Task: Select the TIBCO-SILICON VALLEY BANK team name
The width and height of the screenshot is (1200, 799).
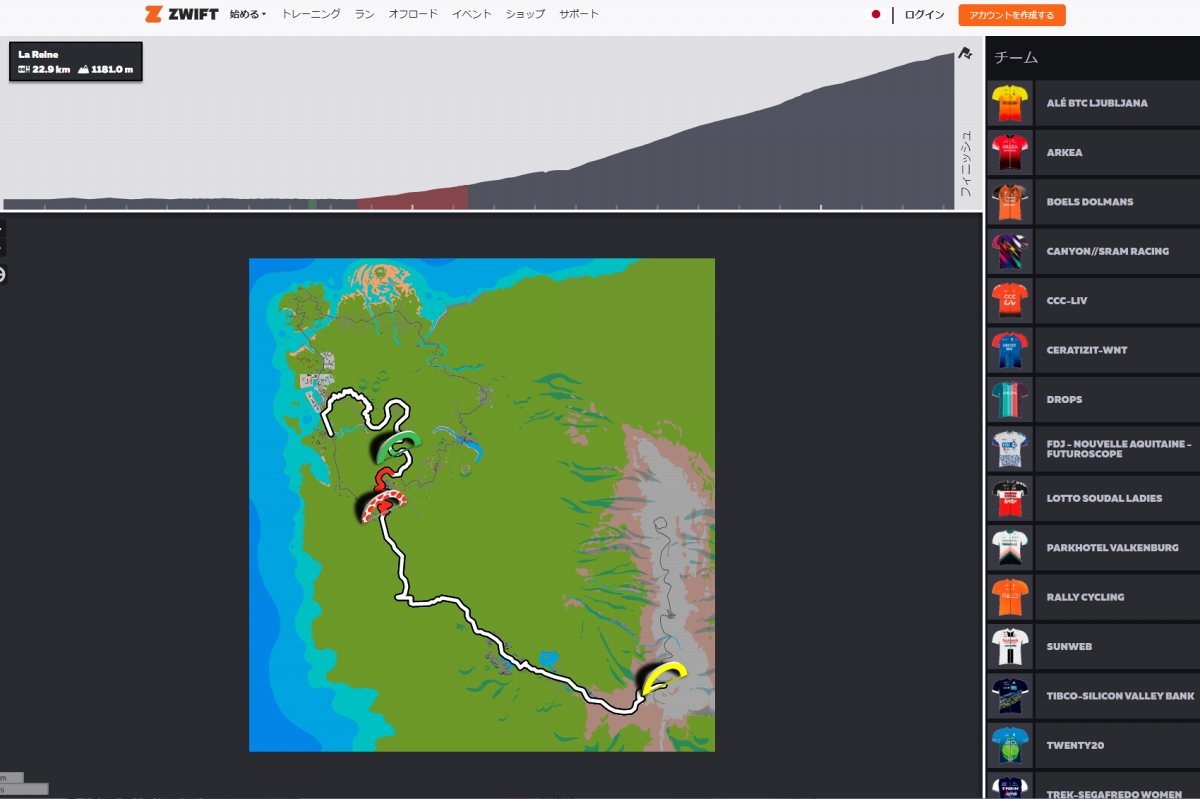Action: 1120,696
